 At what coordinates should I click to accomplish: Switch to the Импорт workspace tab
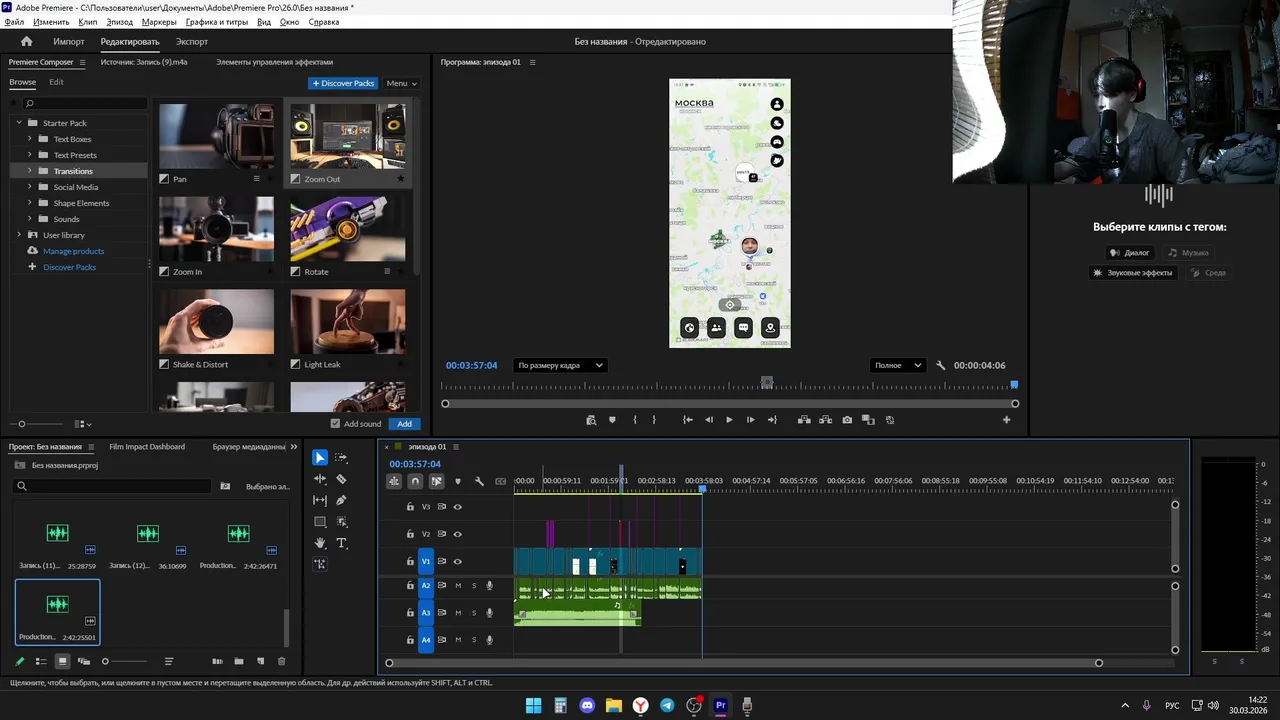click(x=69, y=41)
